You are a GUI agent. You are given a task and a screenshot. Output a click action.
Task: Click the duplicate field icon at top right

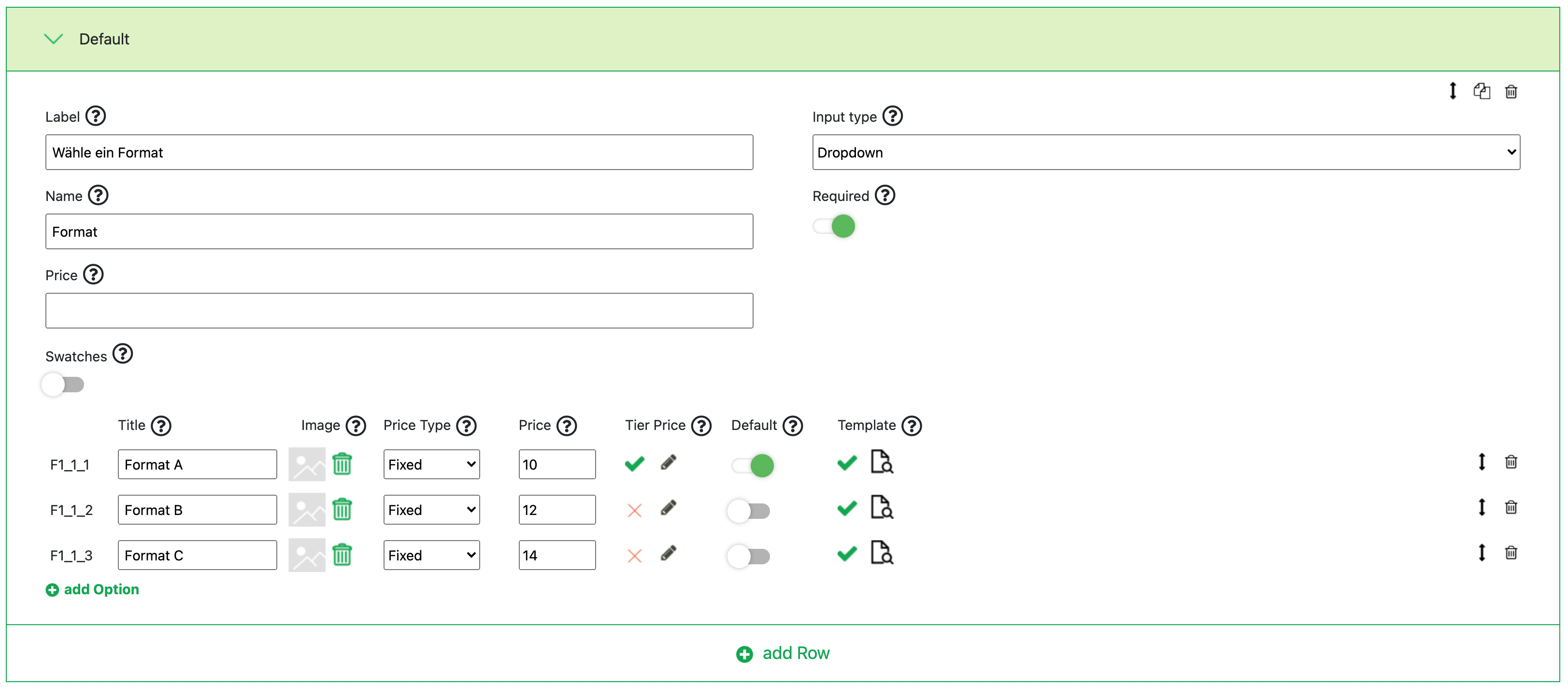[1481, 91]
